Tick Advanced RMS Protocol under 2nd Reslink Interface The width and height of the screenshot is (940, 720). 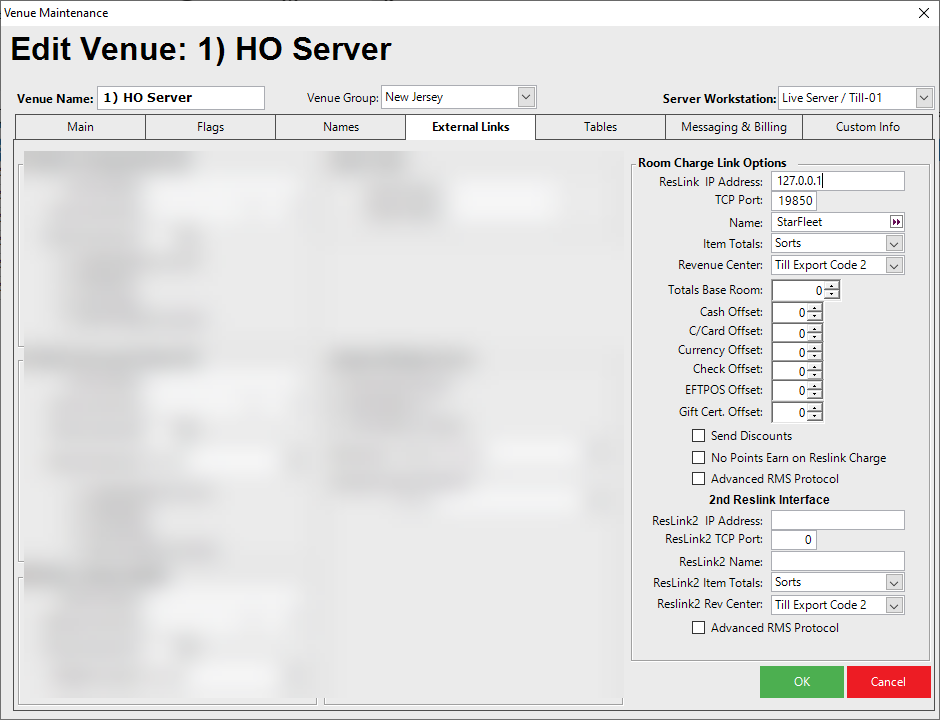click(699, 628)
